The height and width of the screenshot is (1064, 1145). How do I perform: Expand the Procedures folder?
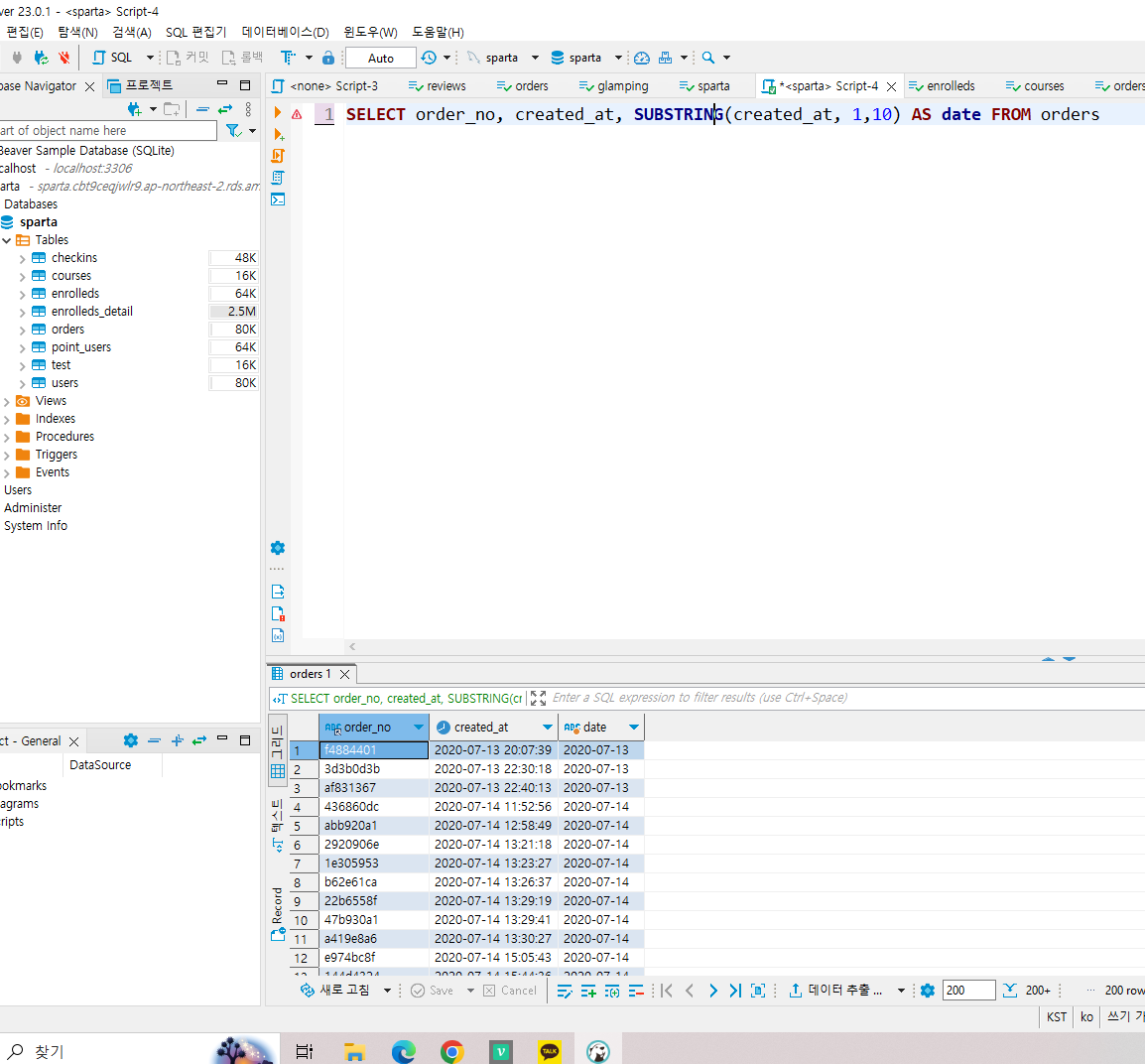[x=7, y=438]
